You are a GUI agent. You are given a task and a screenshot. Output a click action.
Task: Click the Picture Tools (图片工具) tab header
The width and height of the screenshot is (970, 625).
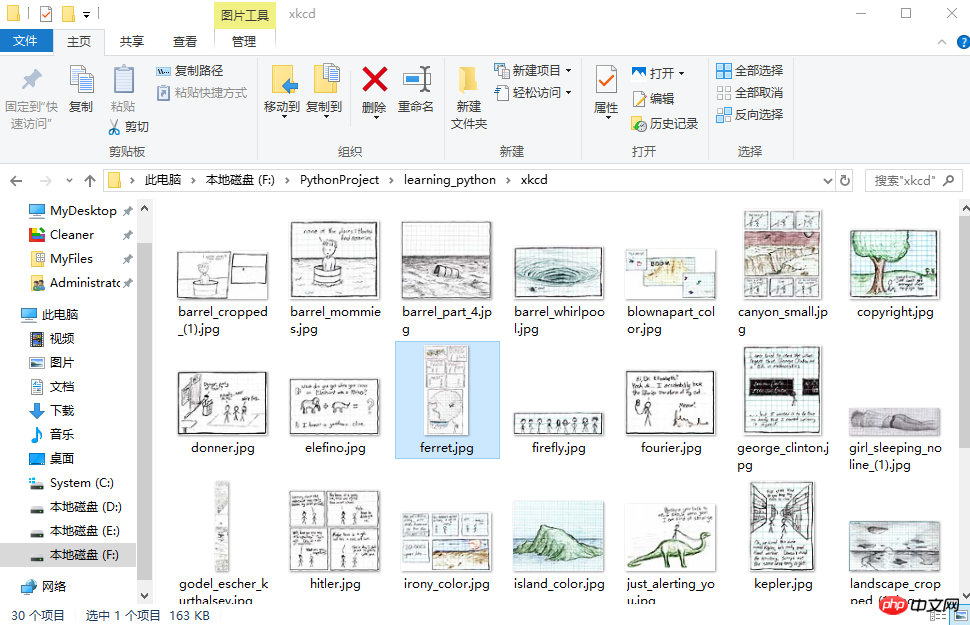(245, 15)
